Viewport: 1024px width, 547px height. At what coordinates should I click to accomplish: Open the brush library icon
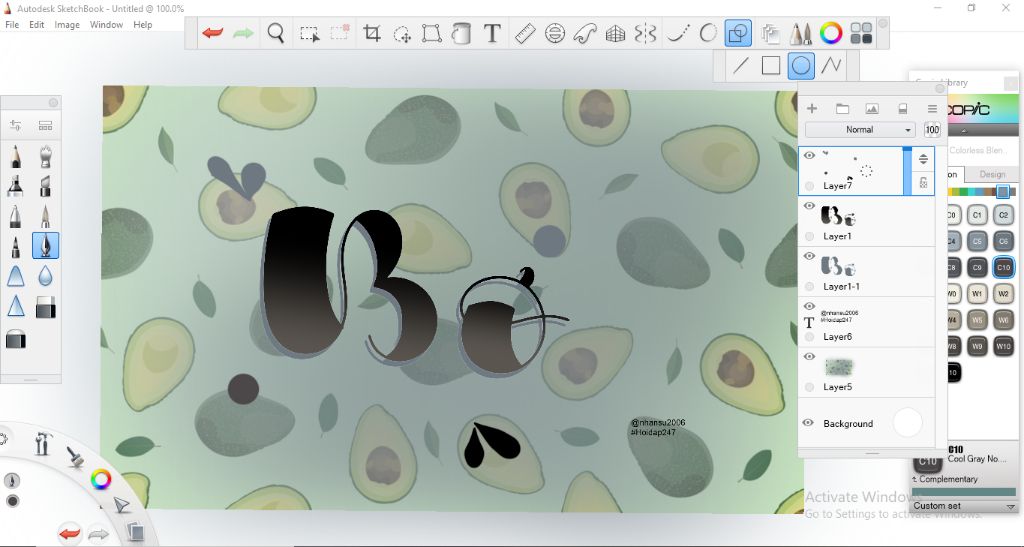click(x=45, y=125)
